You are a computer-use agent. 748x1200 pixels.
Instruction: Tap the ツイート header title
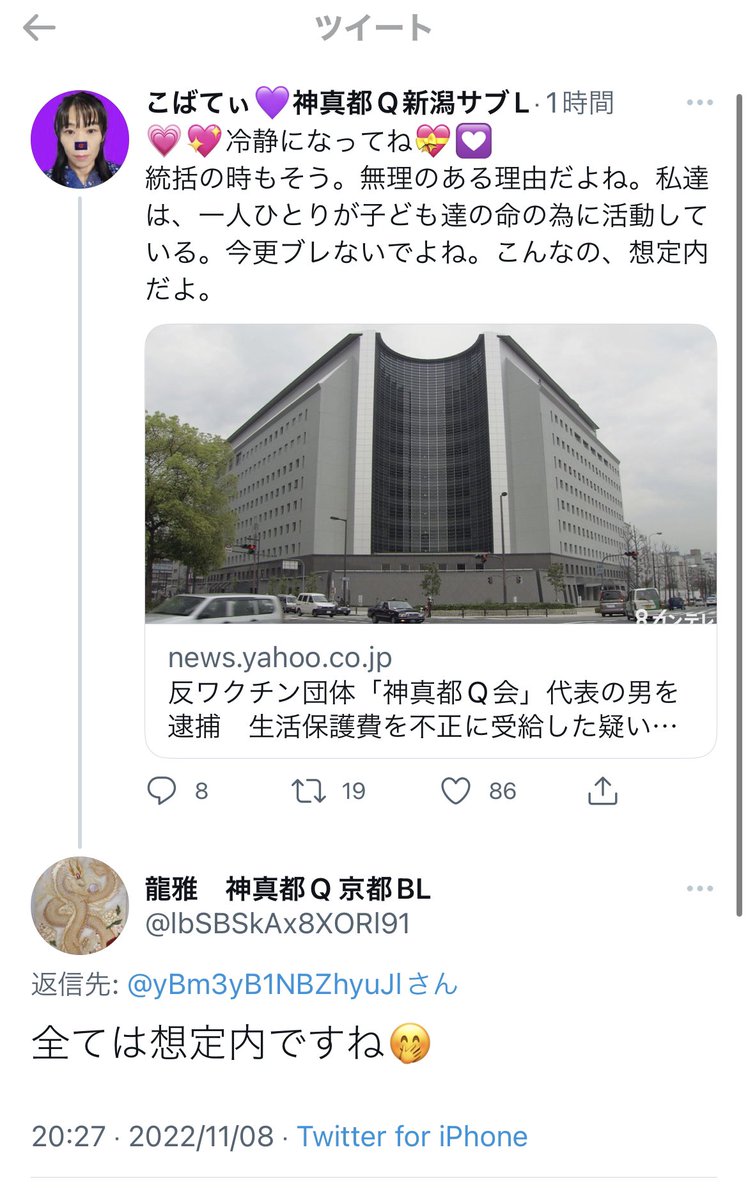[x=373, y=28]
